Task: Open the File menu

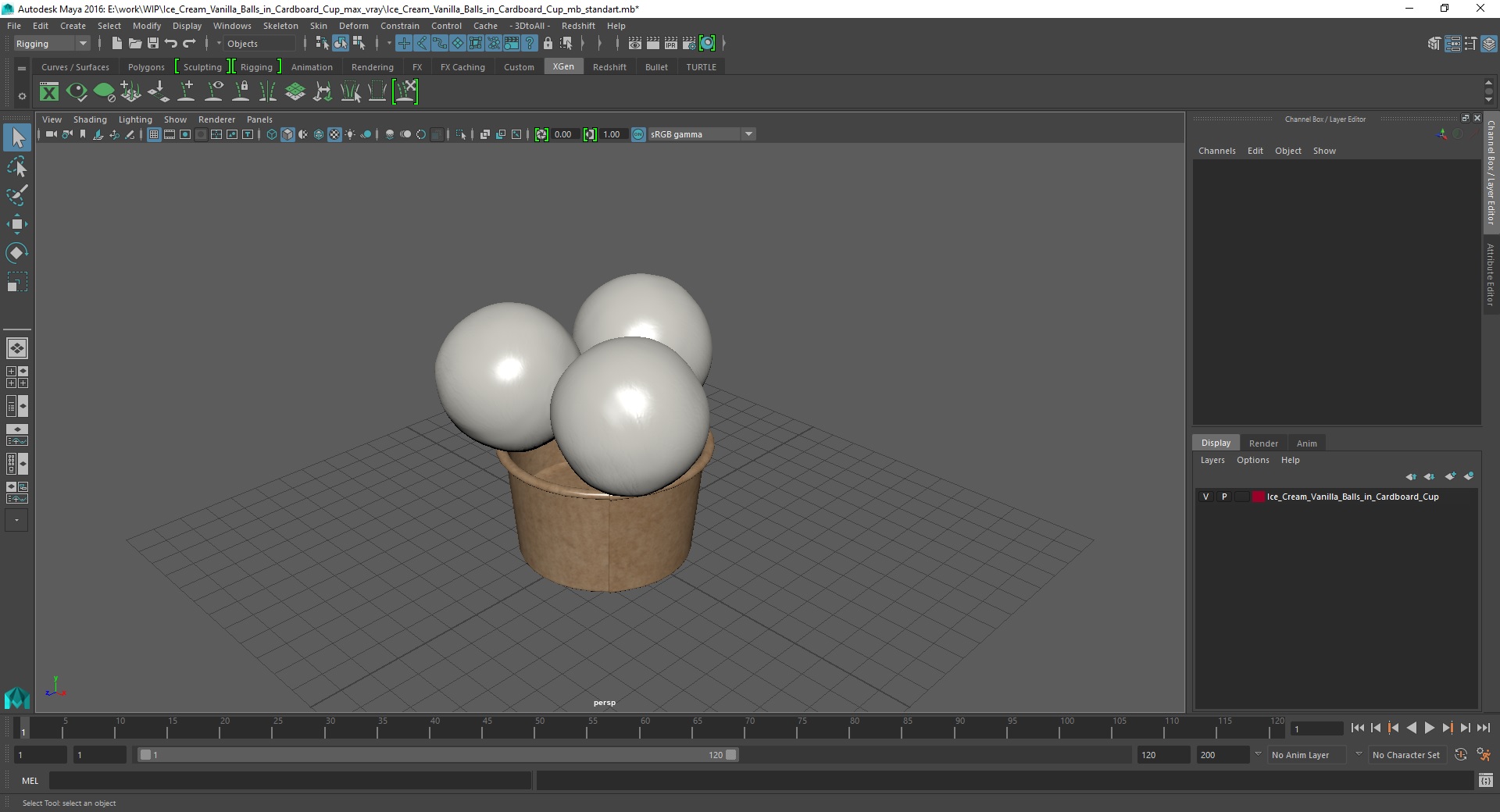Action: (x=14, y=26)
